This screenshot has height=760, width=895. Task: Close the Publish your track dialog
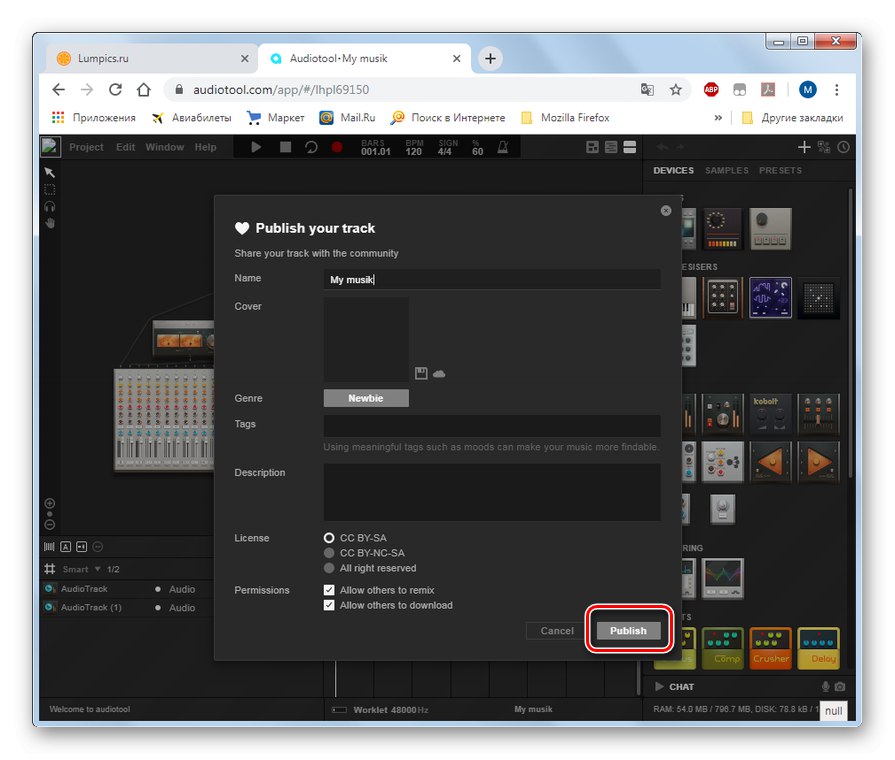tap(666, 211)
